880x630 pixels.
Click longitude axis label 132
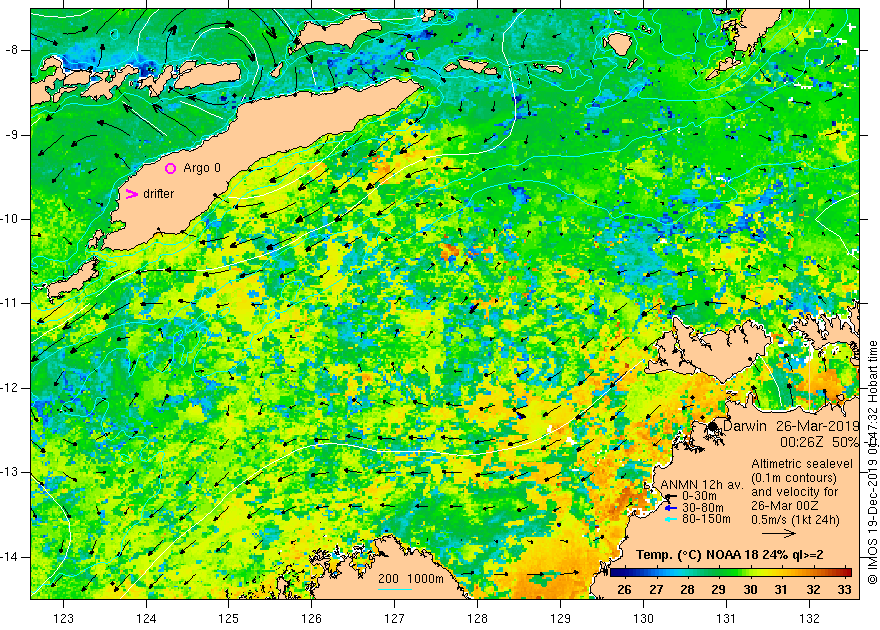pyautogui.click(x=809, y=618)
